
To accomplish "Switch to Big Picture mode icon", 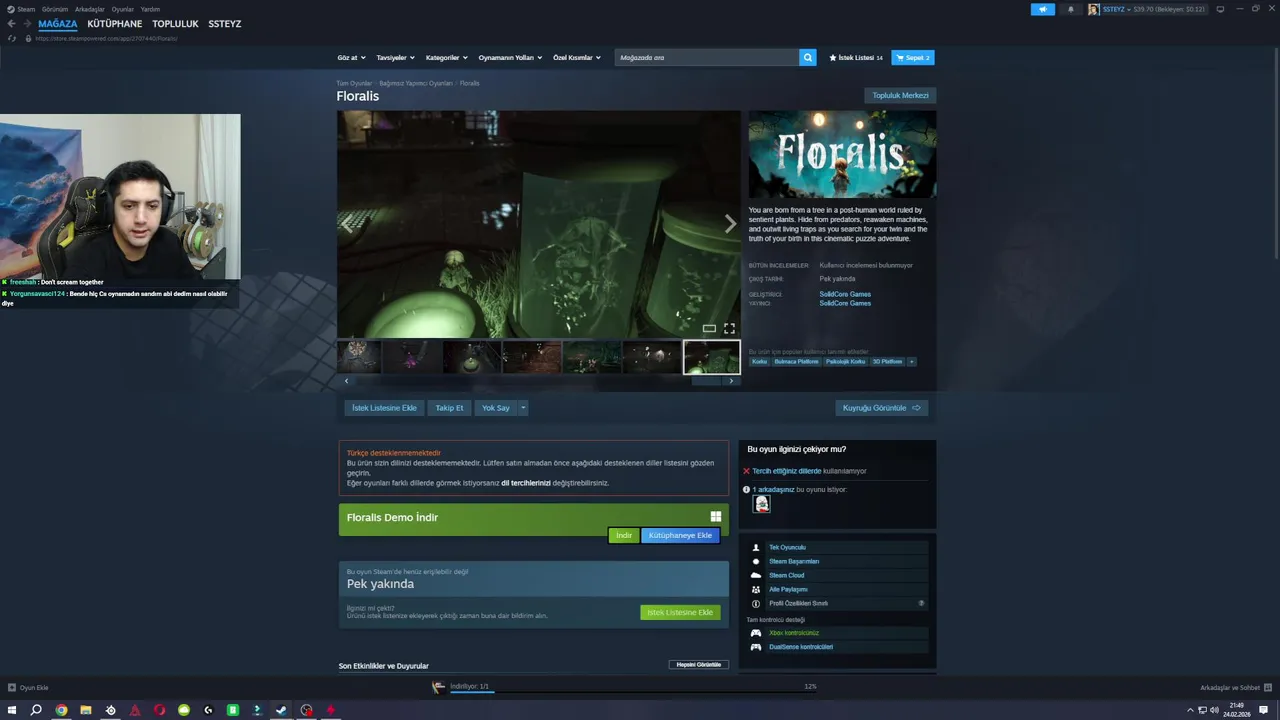I will click(1220, 9).
